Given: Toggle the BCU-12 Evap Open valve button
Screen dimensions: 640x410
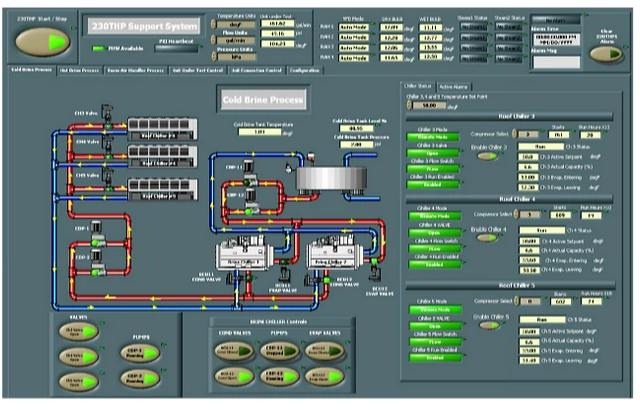Looking at the screenshot, I should click(x=325, y=376).
